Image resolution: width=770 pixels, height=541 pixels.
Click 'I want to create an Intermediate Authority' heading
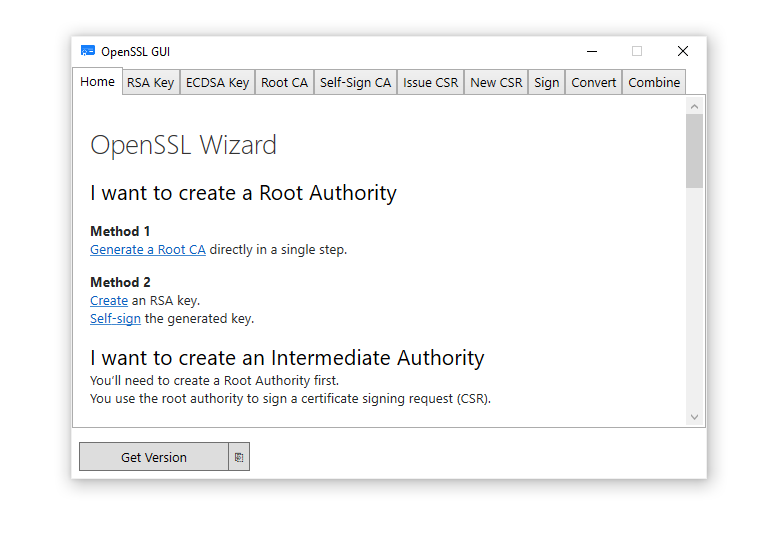point(287,358)
